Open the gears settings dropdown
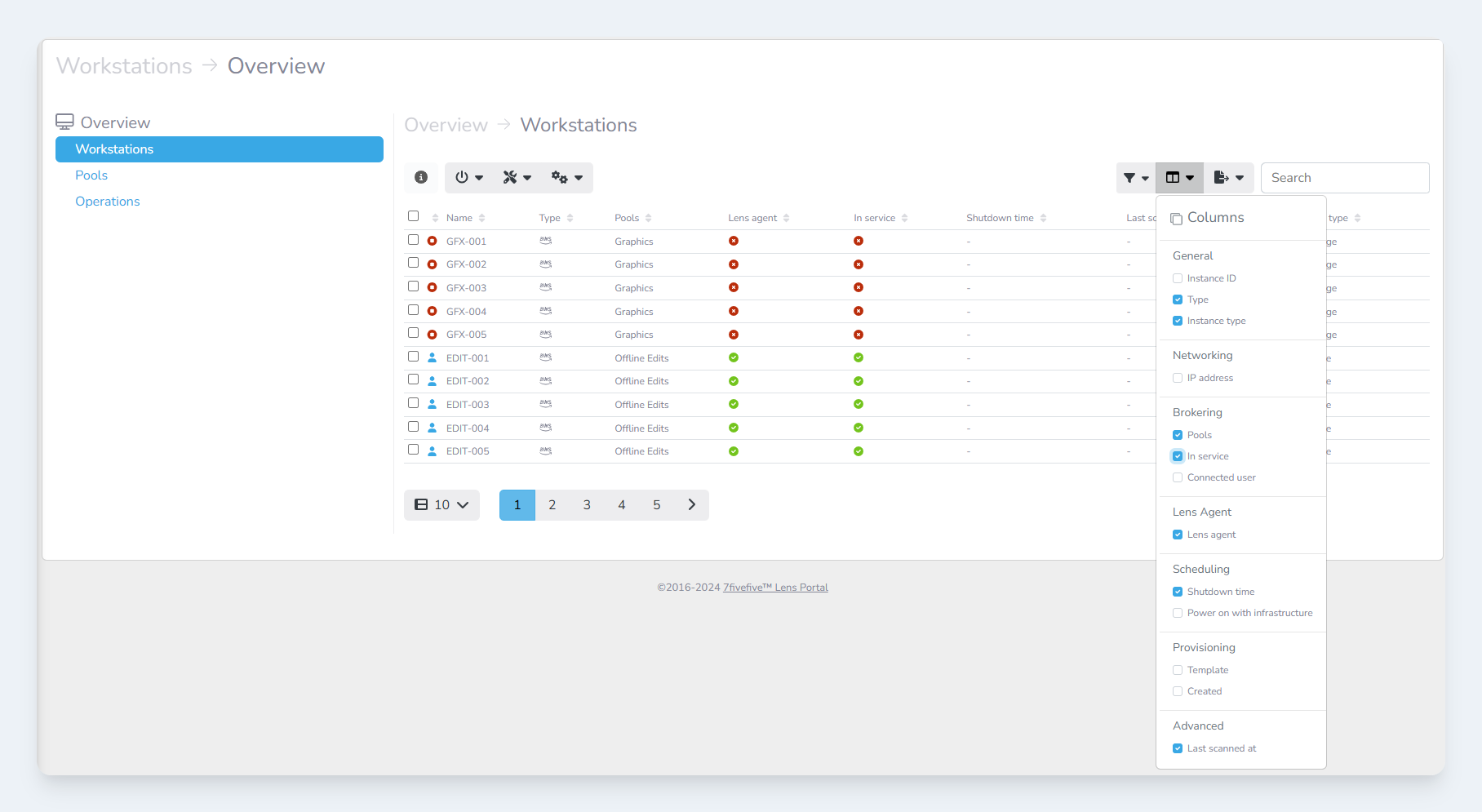1482x812 pixels. (566, 177)
